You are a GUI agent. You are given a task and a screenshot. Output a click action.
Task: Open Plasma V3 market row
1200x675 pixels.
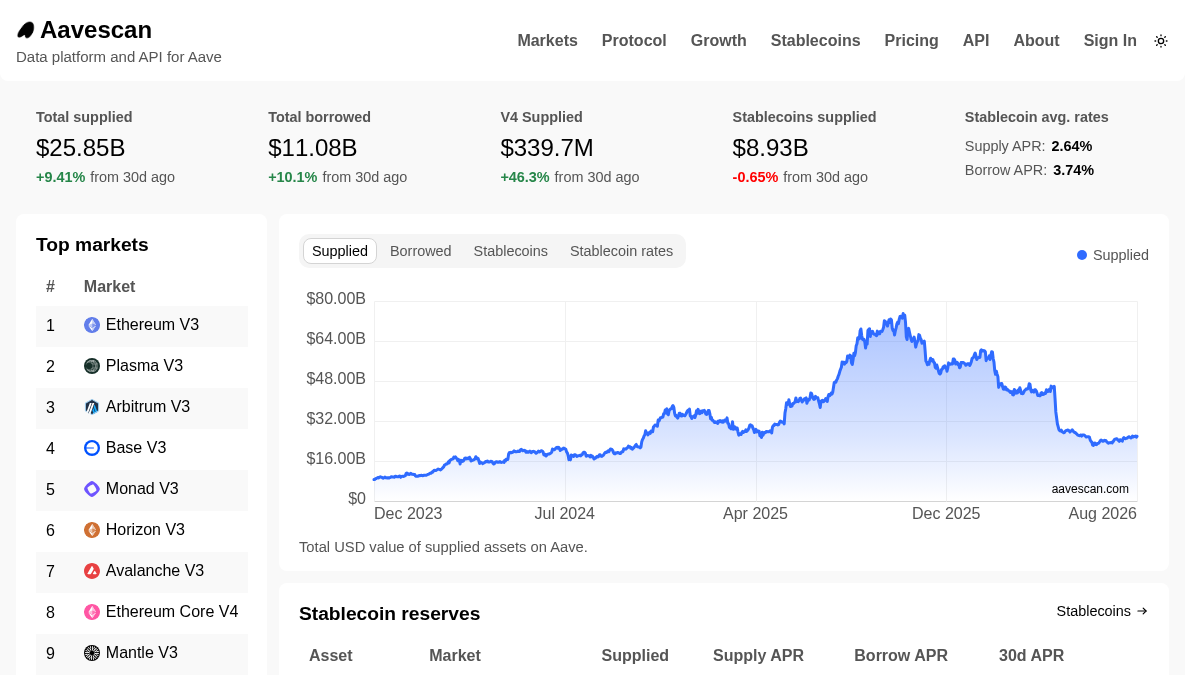click(142, 367)
